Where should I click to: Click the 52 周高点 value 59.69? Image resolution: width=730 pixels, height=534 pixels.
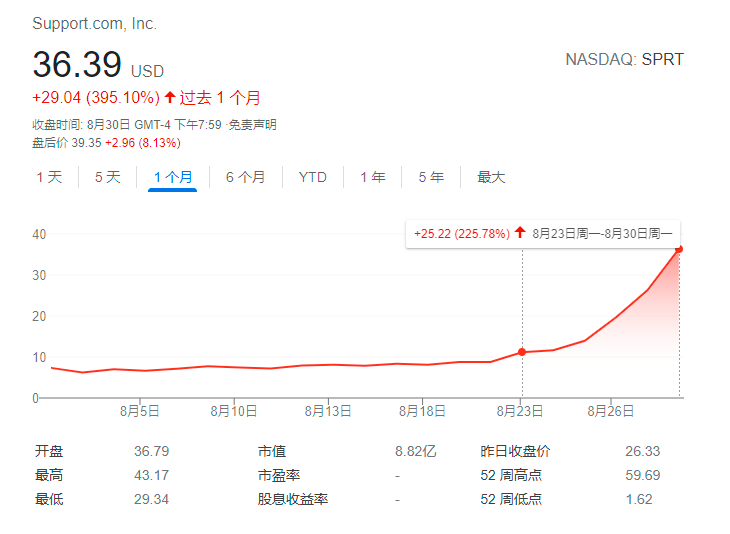point(642,475)
